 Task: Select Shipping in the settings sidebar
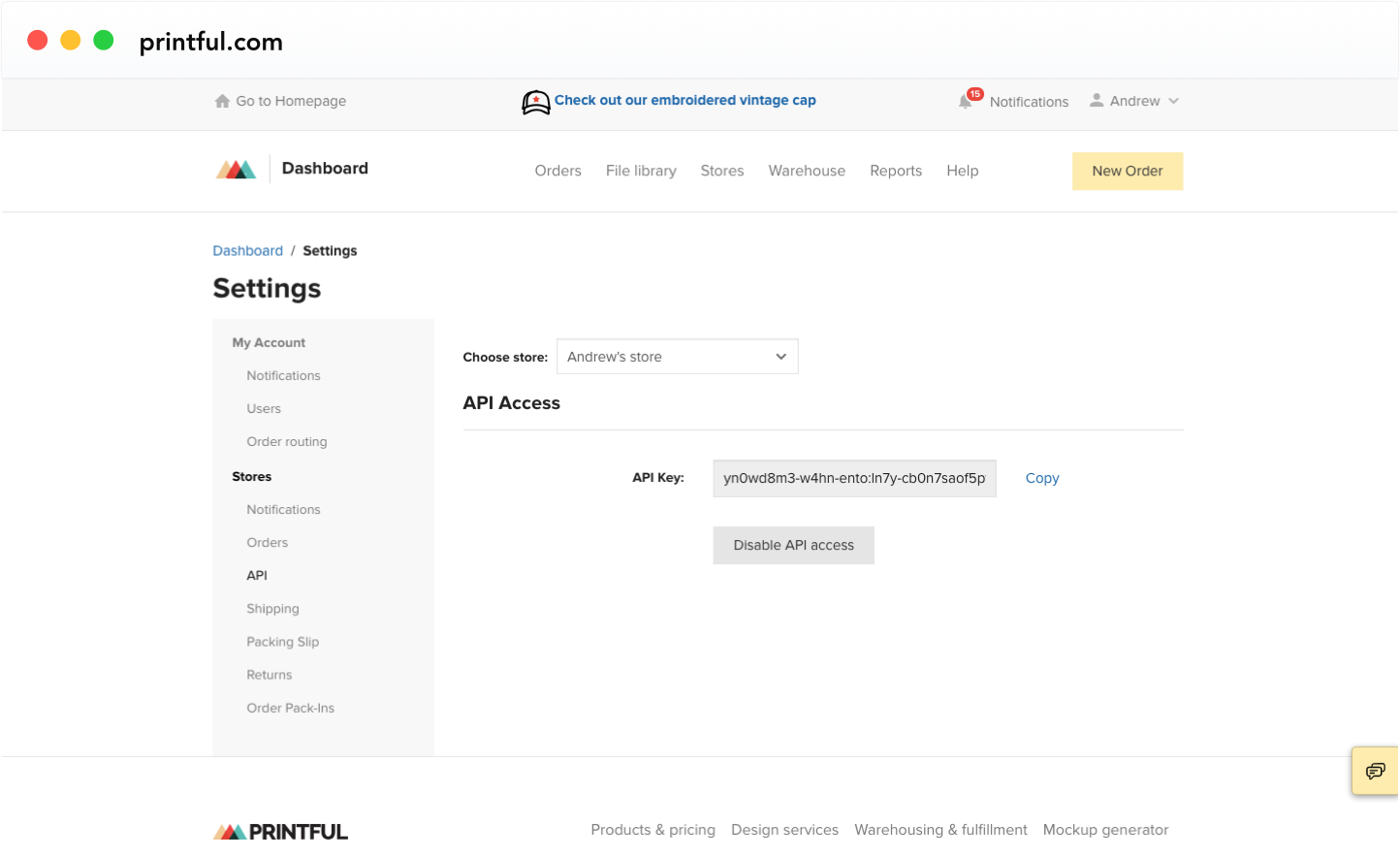pos(272,609)
